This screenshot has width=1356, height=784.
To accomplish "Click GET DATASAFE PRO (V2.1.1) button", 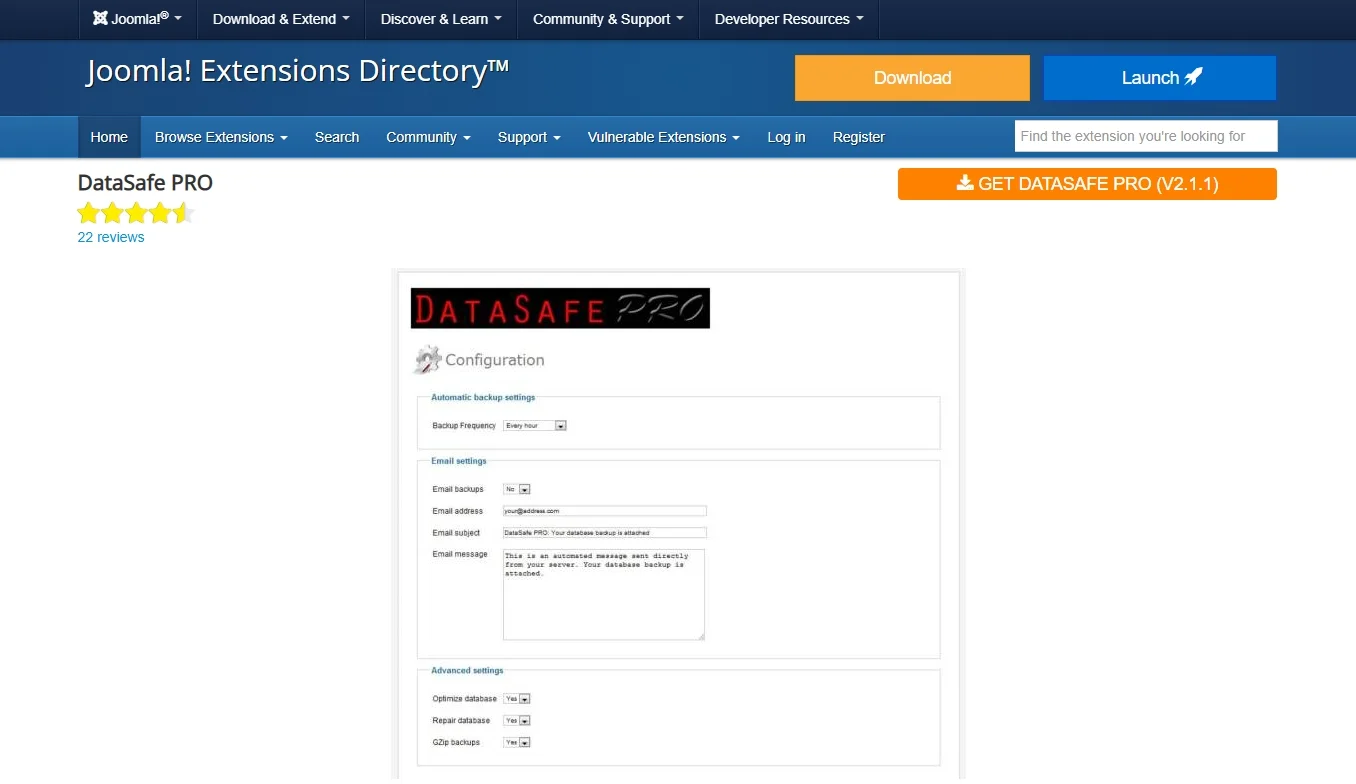I will tap(1087, 184).
